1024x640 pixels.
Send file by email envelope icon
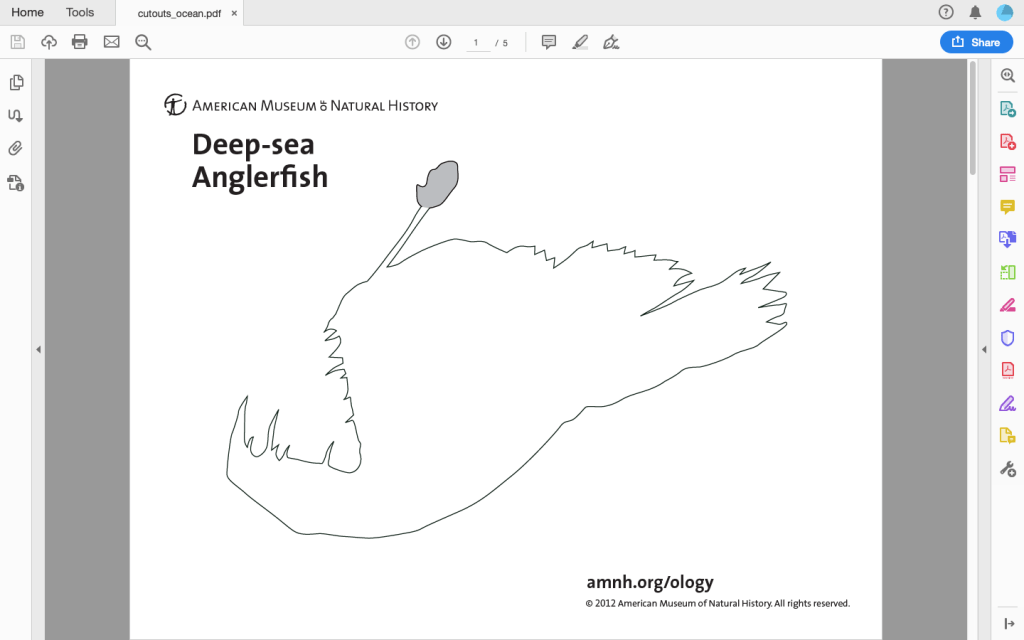pos(111,42)
